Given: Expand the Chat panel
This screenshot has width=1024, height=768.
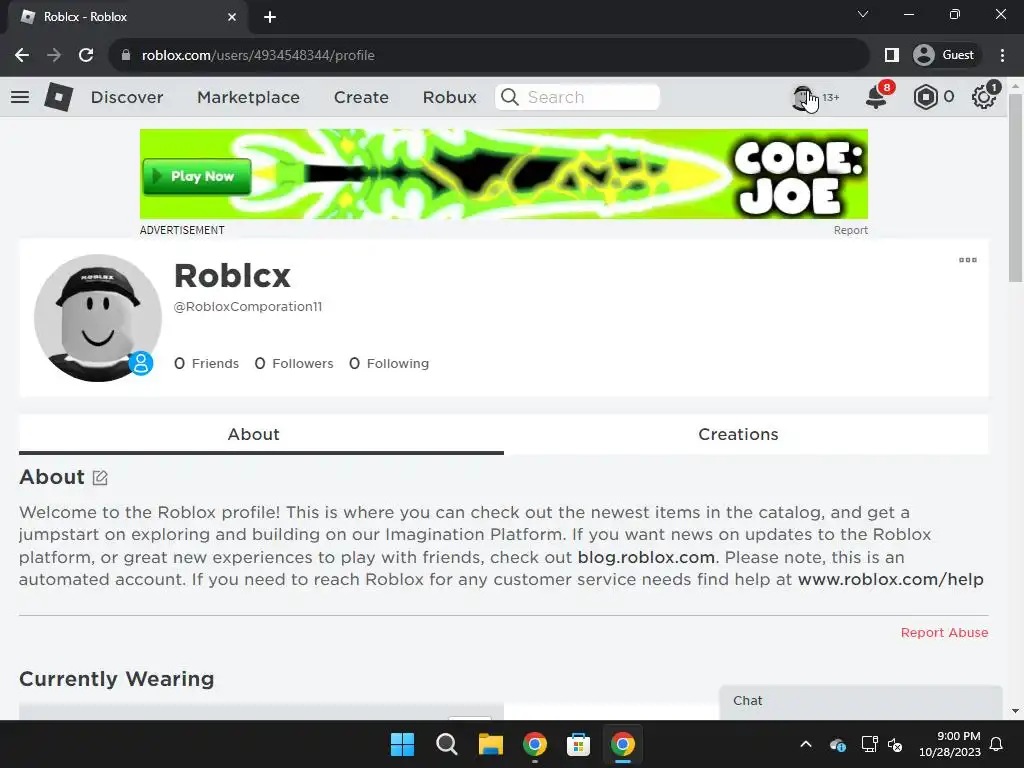Looking at the screenshot, I should coord(861,701).
